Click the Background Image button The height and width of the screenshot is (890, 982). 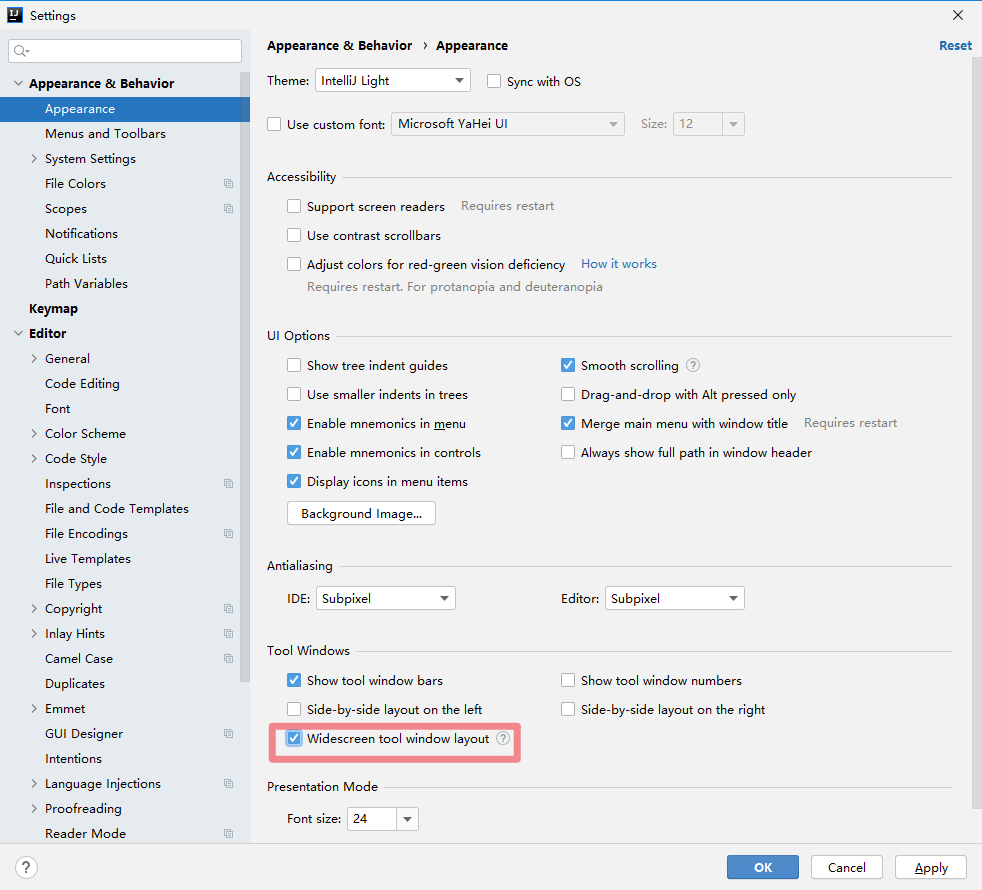click(361, 514)
